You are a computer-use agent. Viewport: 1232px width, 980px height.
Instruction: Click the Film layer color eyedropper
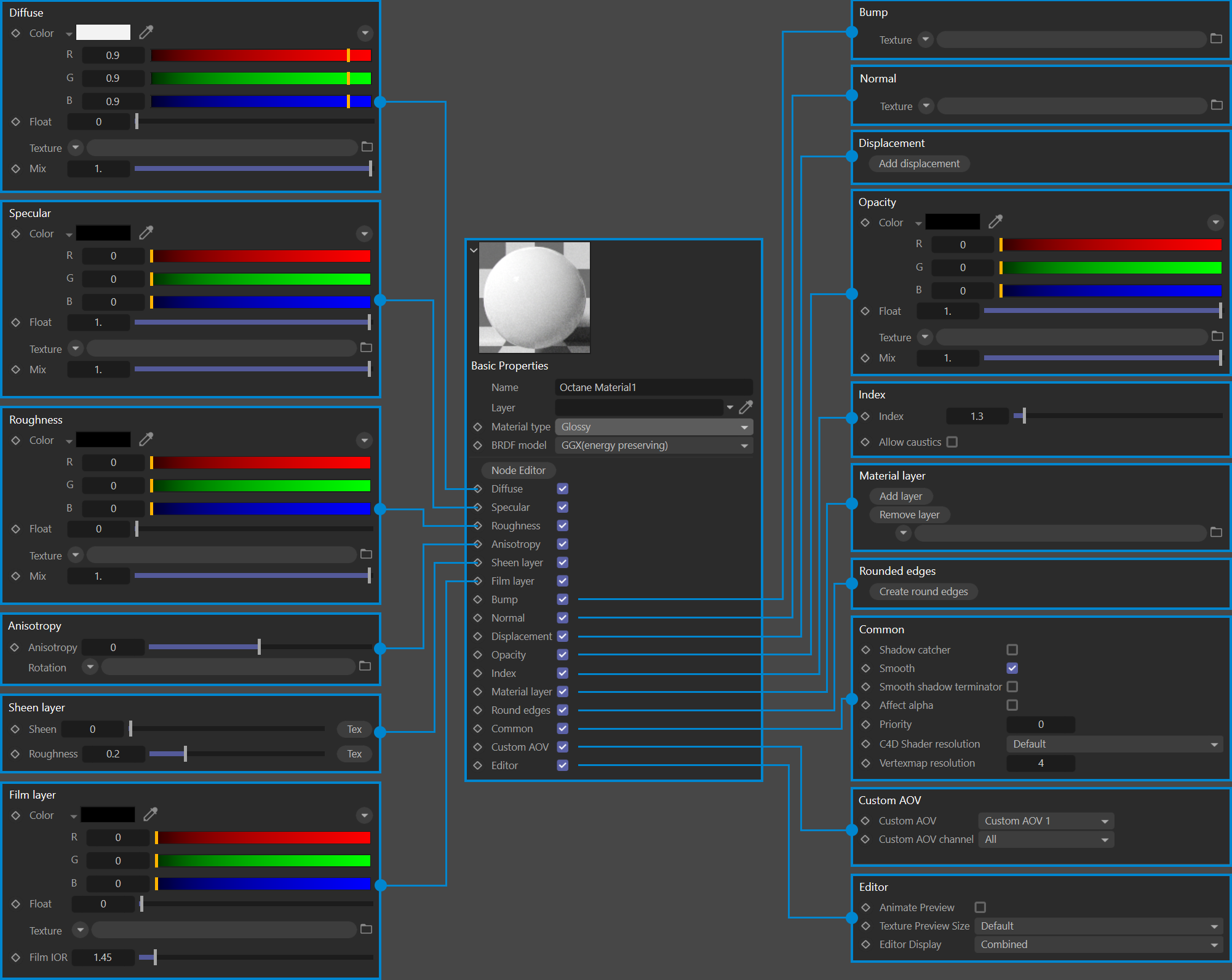click(150, 815)
